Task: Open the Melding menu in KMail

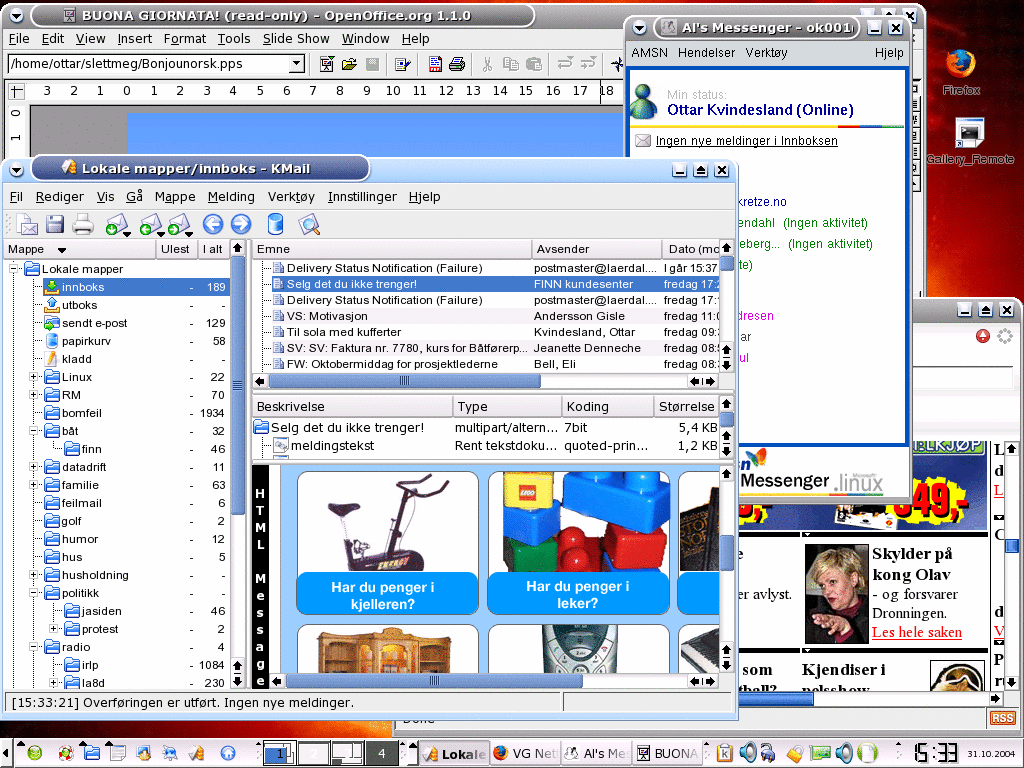Action: coord(231,197)
